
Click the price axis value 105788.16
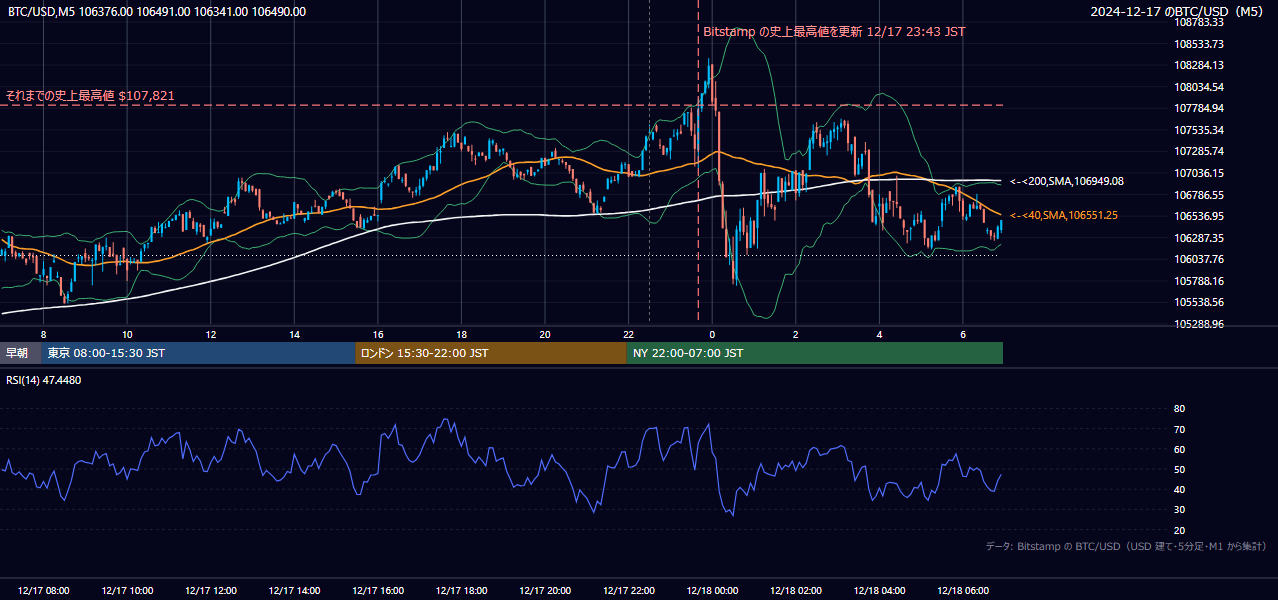click(x=1199, y=281)
